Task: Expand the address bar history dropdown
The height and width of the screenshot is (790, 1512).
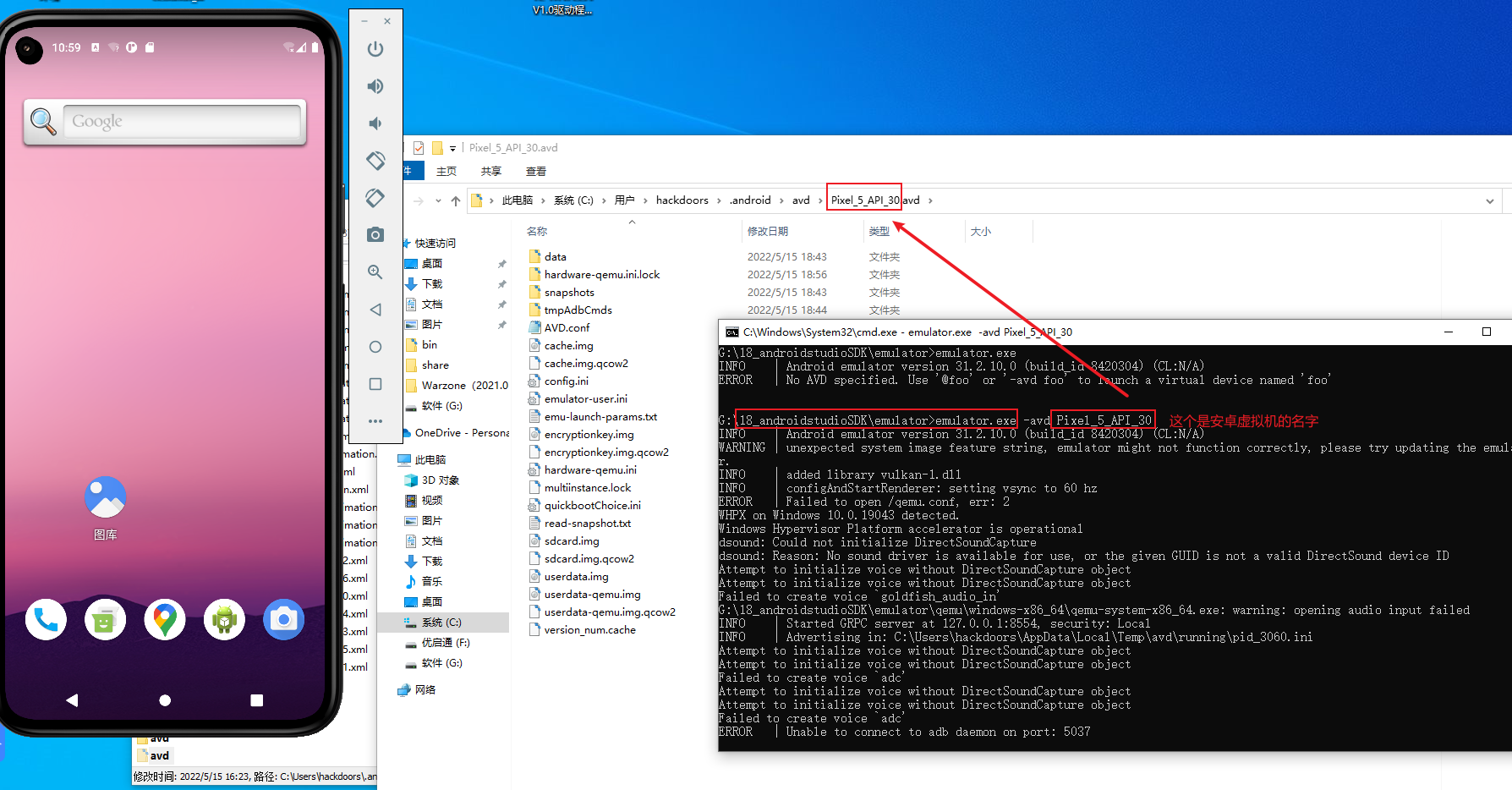Action: pyautogui.click(x=1489, y=200)
